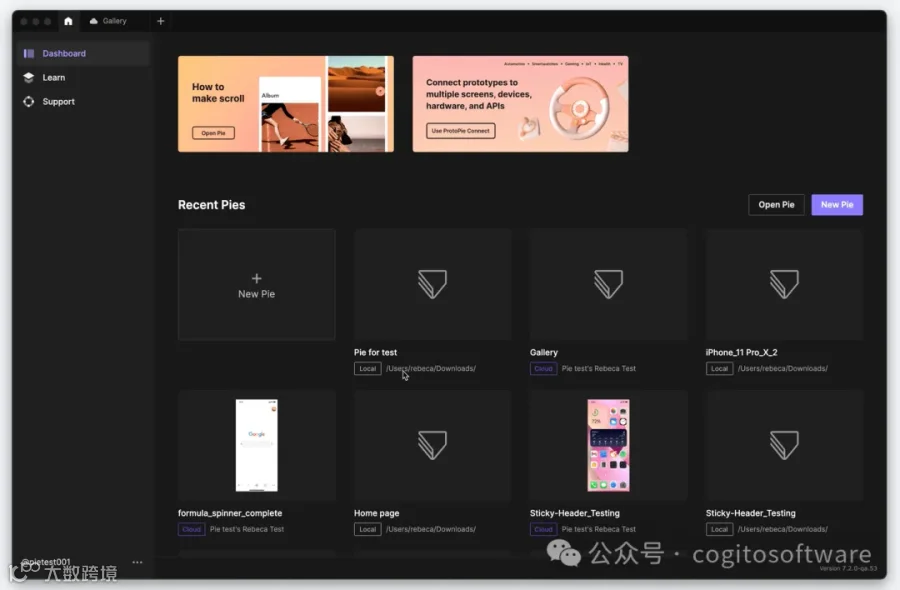The image size is (900, 590).
Task: Open the Home page pie thumbnail
Action: [x=432, y=445]
